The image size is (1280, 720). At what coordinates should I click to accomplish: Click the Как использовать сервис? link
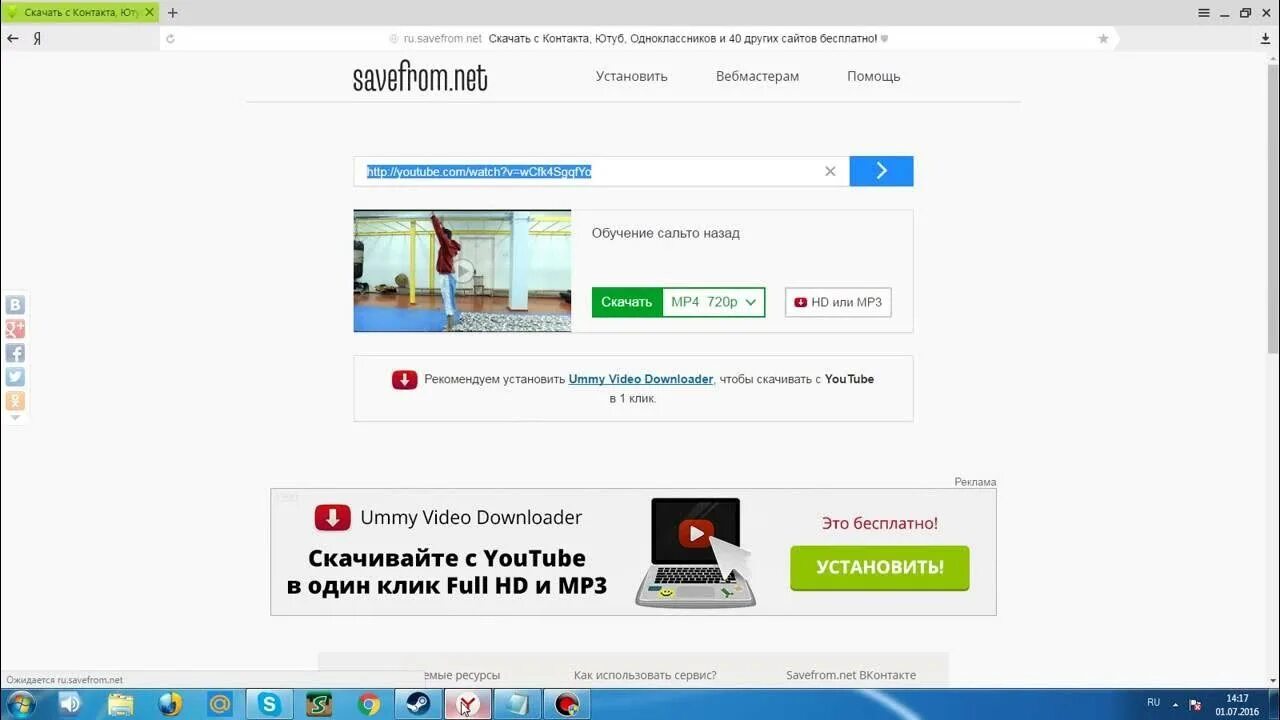pyautogui.click(x=645, y=675)
